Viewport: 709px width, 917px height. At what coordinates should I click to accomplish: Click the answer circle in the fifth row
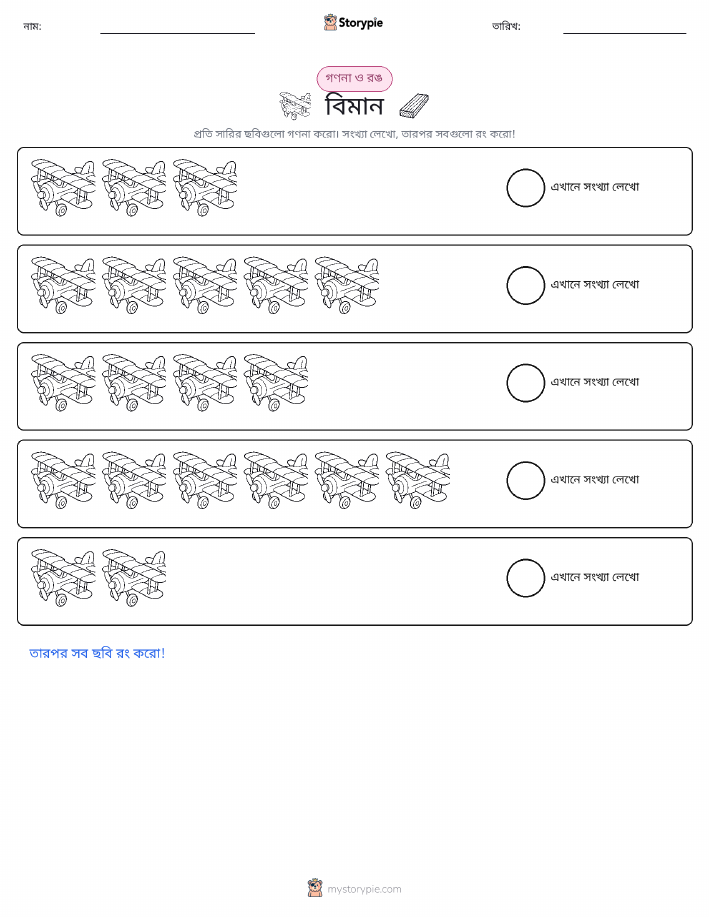pos(525,578)
